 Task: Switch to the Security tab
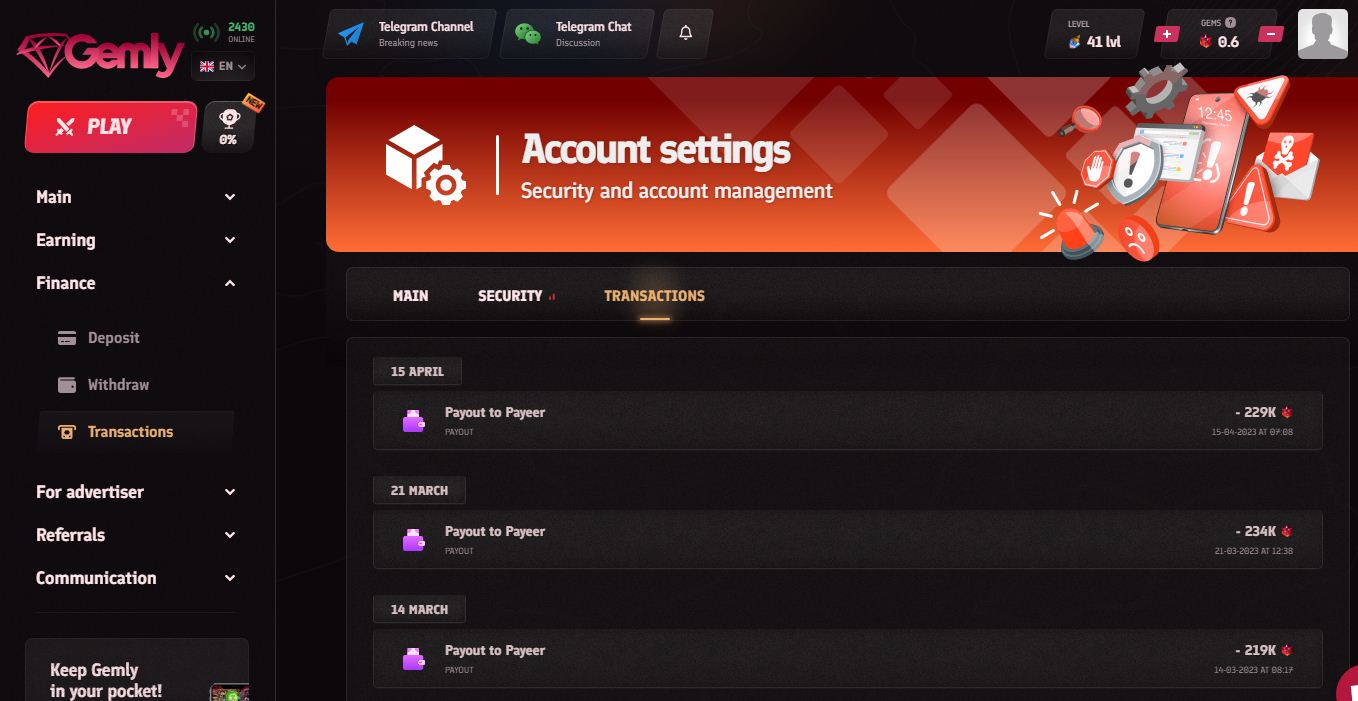[x=511, y=296]
